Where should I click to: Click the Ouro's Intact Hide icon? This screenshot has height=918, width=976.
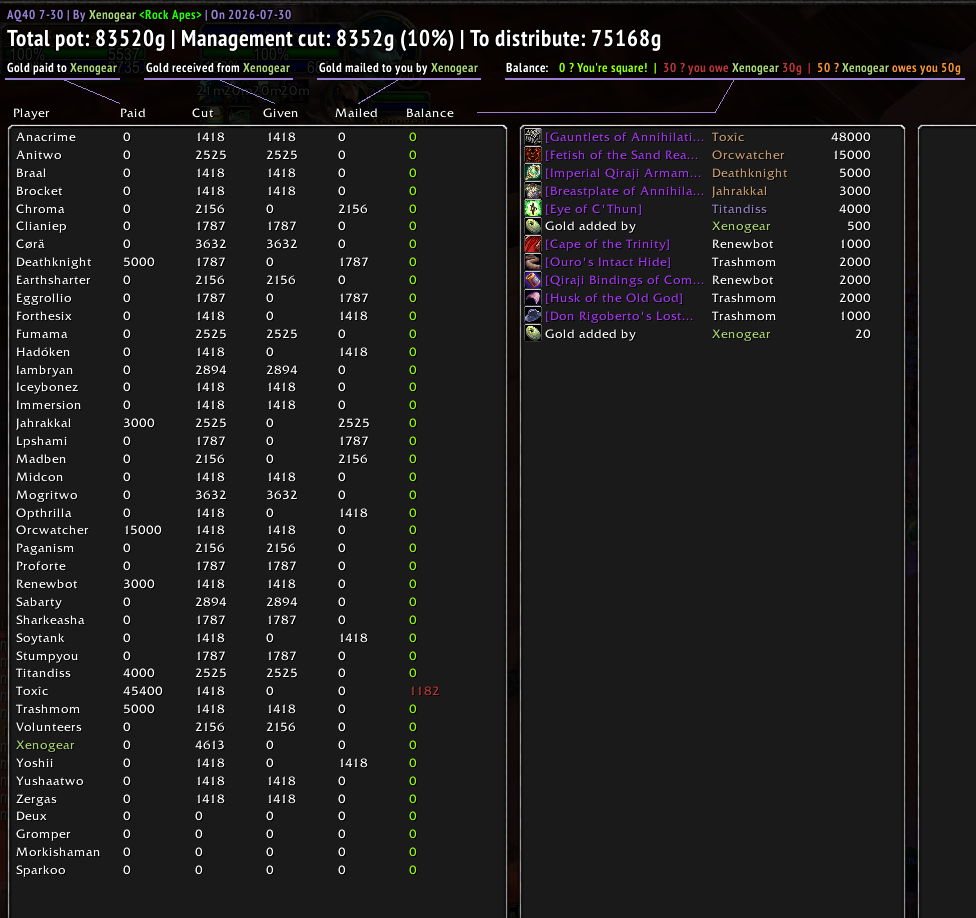point(533,262)
